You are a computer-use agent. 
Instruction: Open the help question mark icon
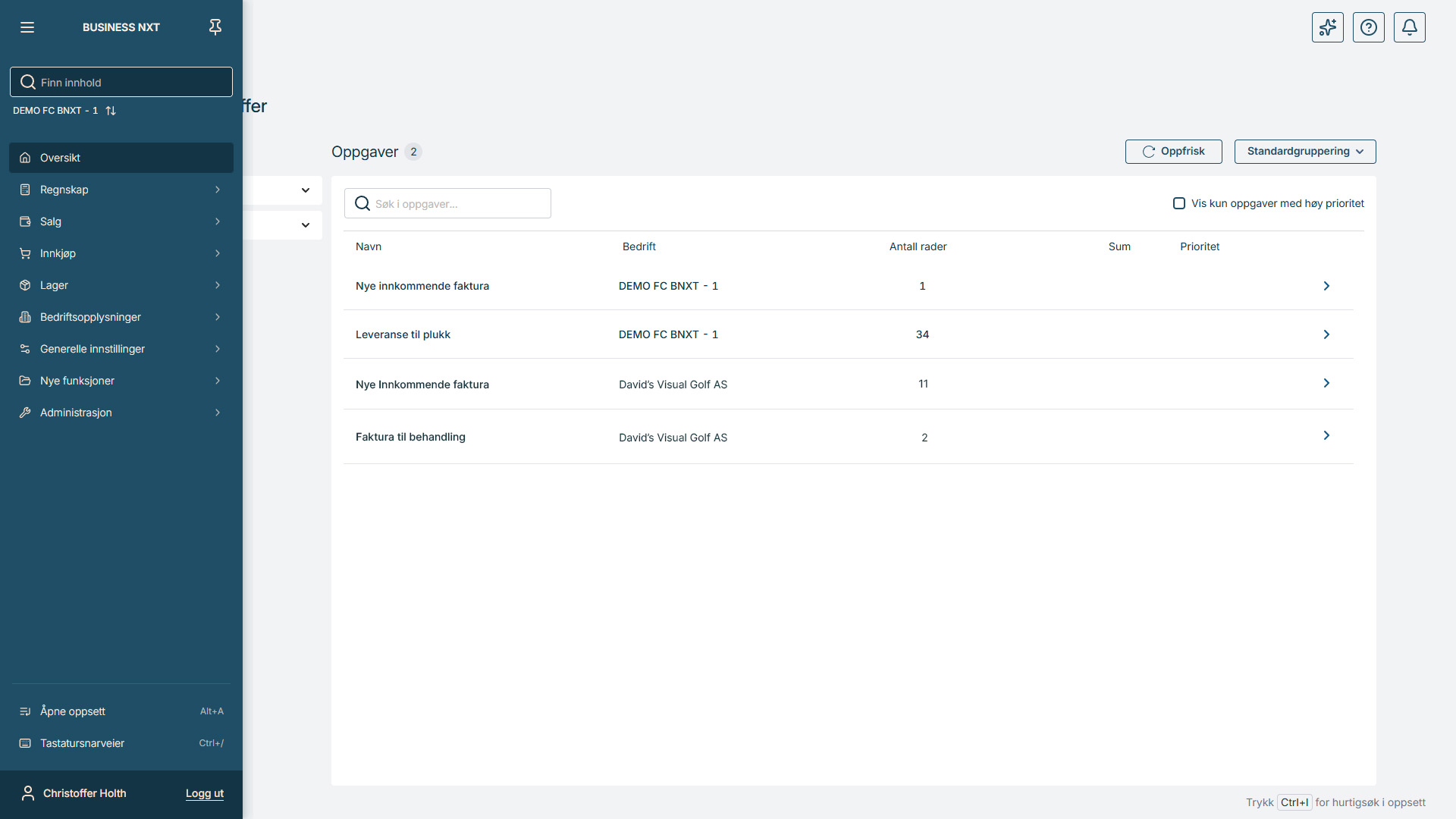click(1368, 27)
